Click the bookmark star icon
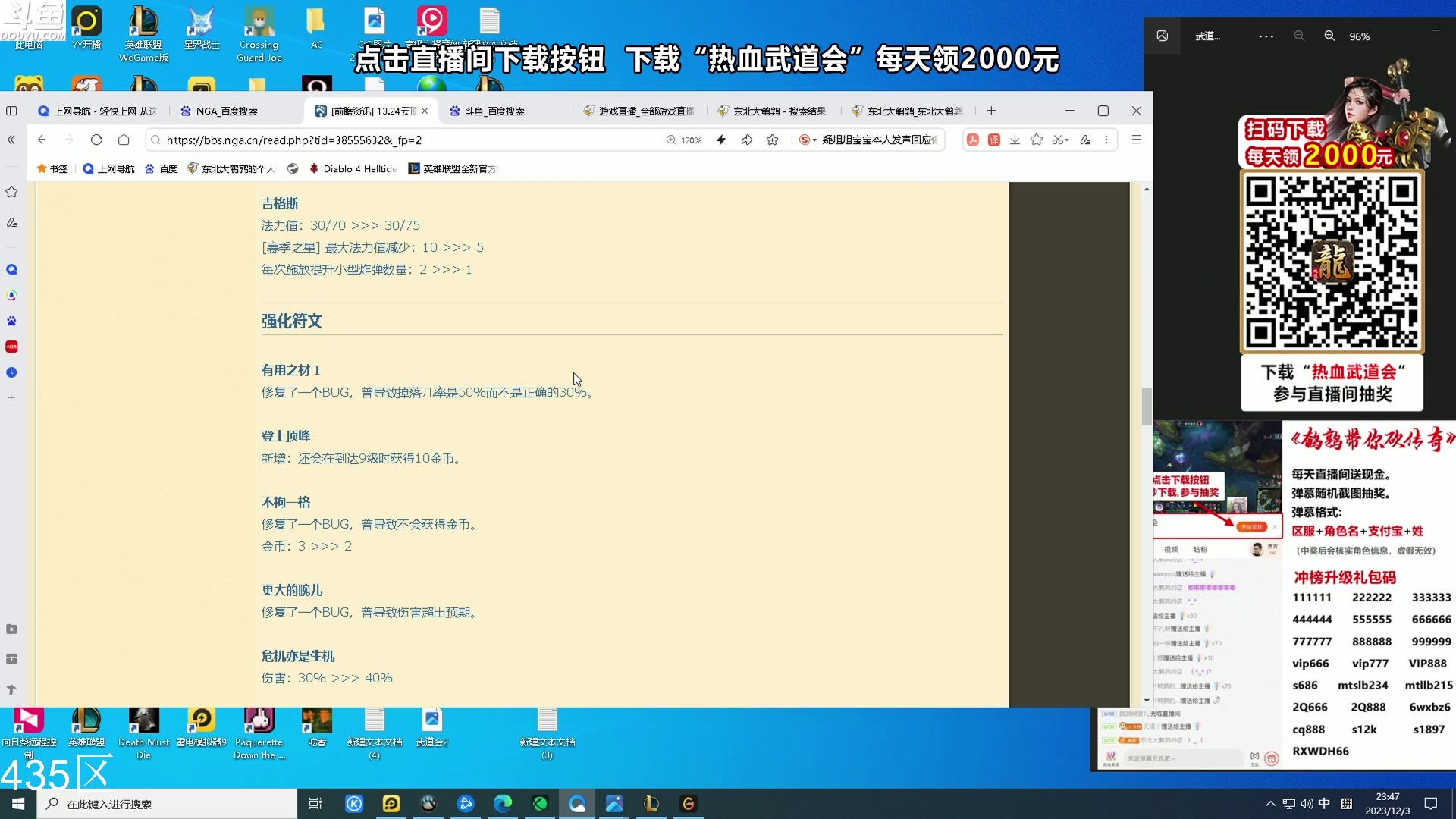The width and height of the screenshot is (1456, 819). [772, 139]
